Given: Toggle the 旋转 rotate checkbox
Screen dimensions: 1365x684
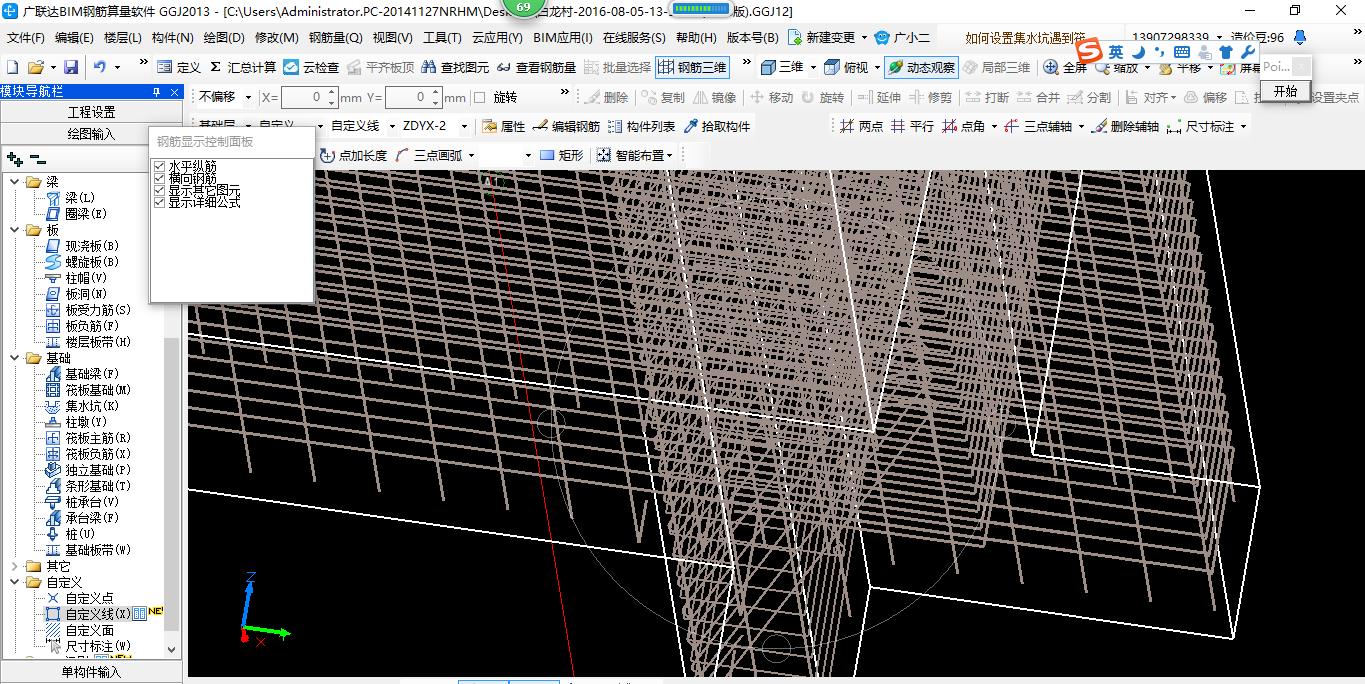Looking at the screenshot, I should (479, 97).
